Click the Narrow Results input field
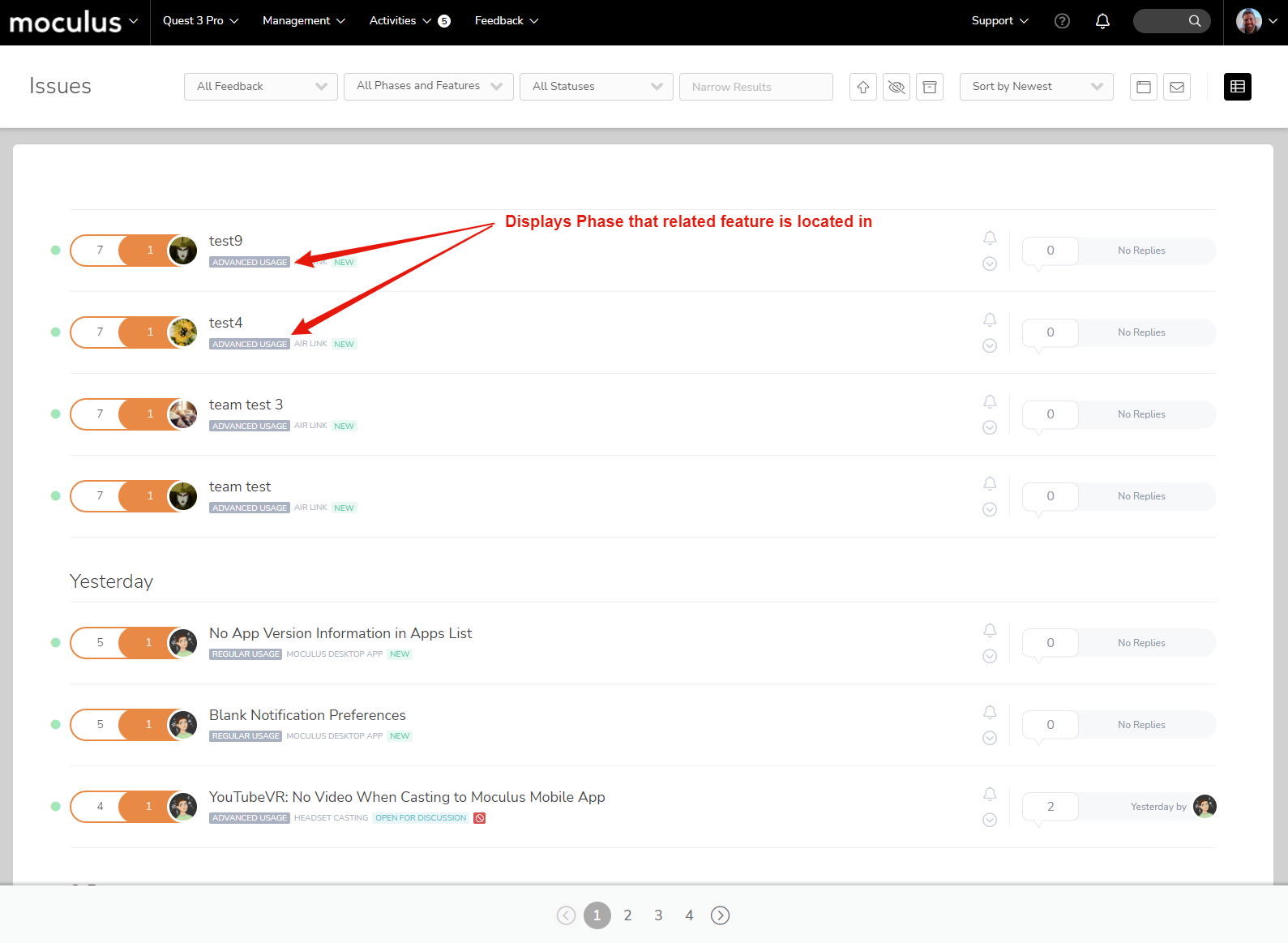The image size is (1288, 943). 755,87
